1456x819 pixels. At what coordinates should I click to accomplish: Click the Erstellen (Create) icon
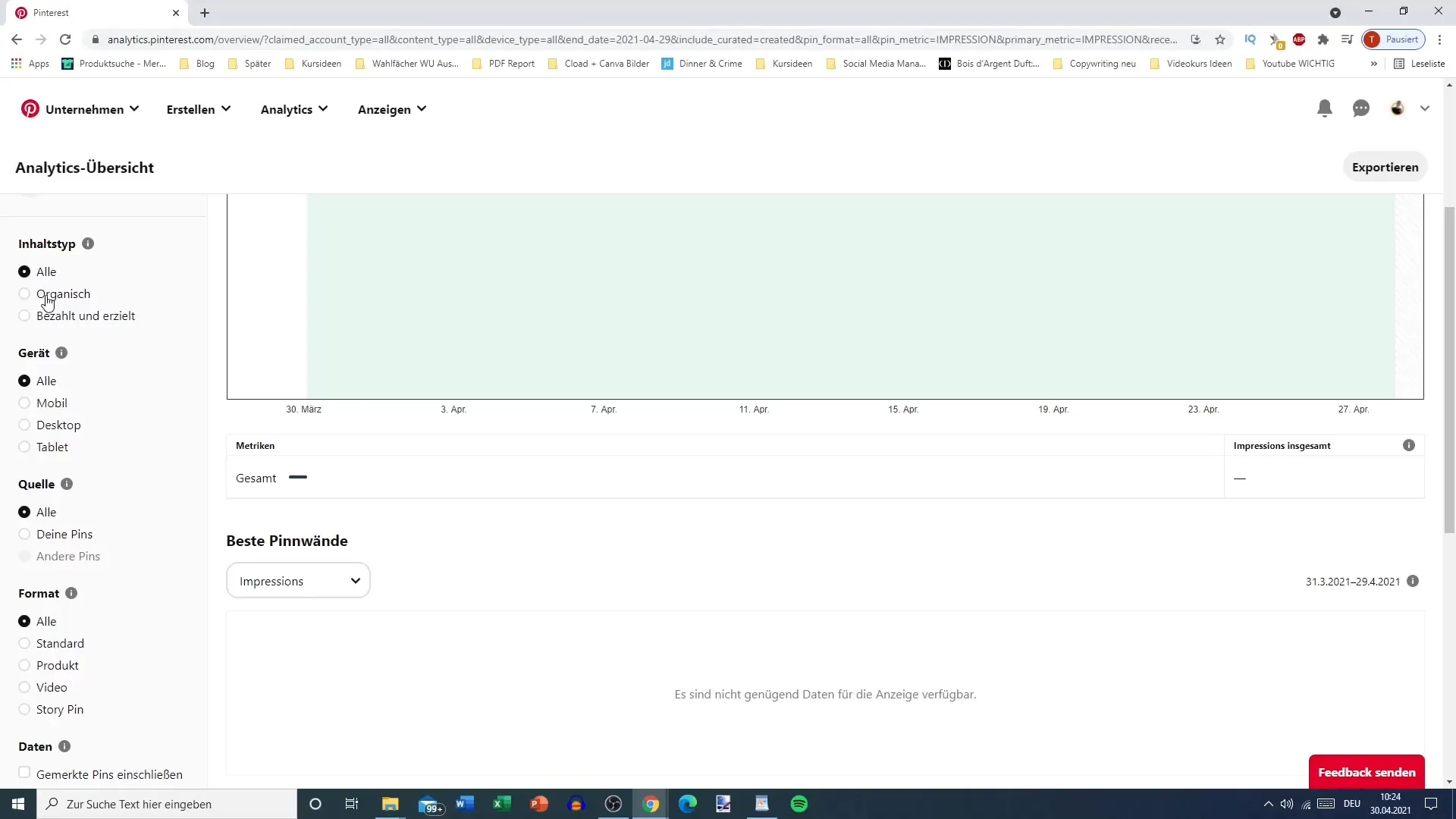tap(199, 109)
